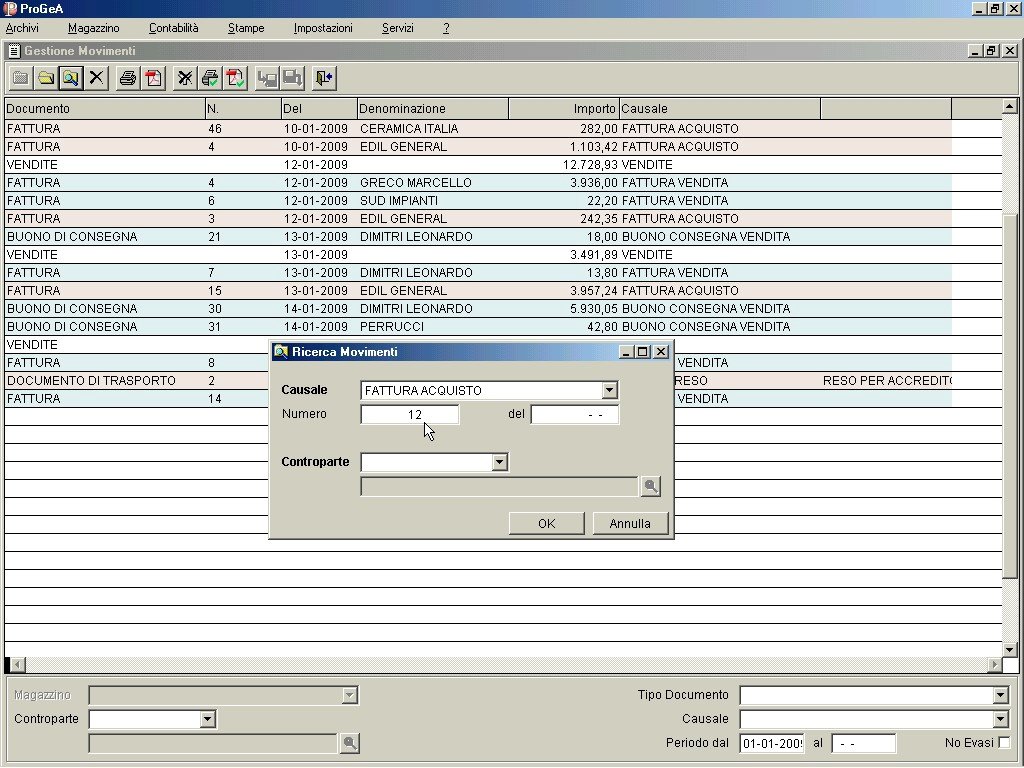Sort by the Documento column header

click(104, 108)
